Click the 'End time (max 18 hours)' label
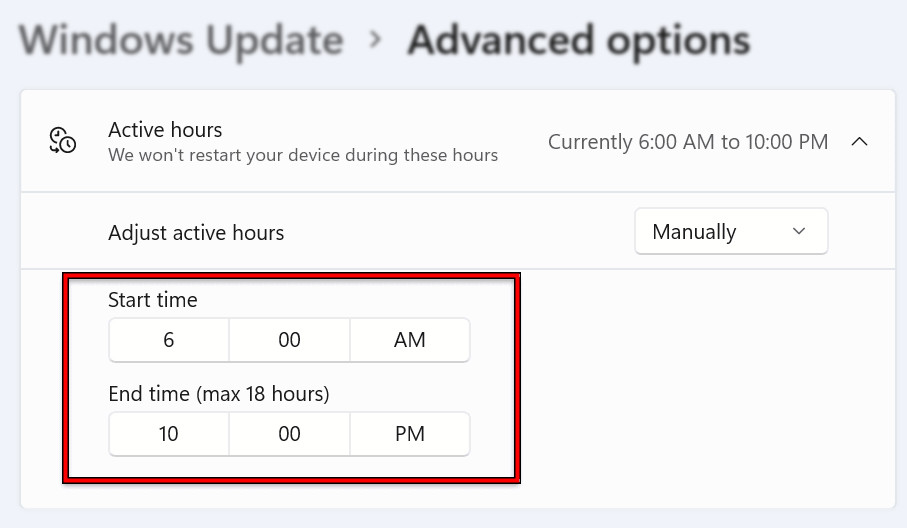907x528 pixels. (x=218, y=394)
